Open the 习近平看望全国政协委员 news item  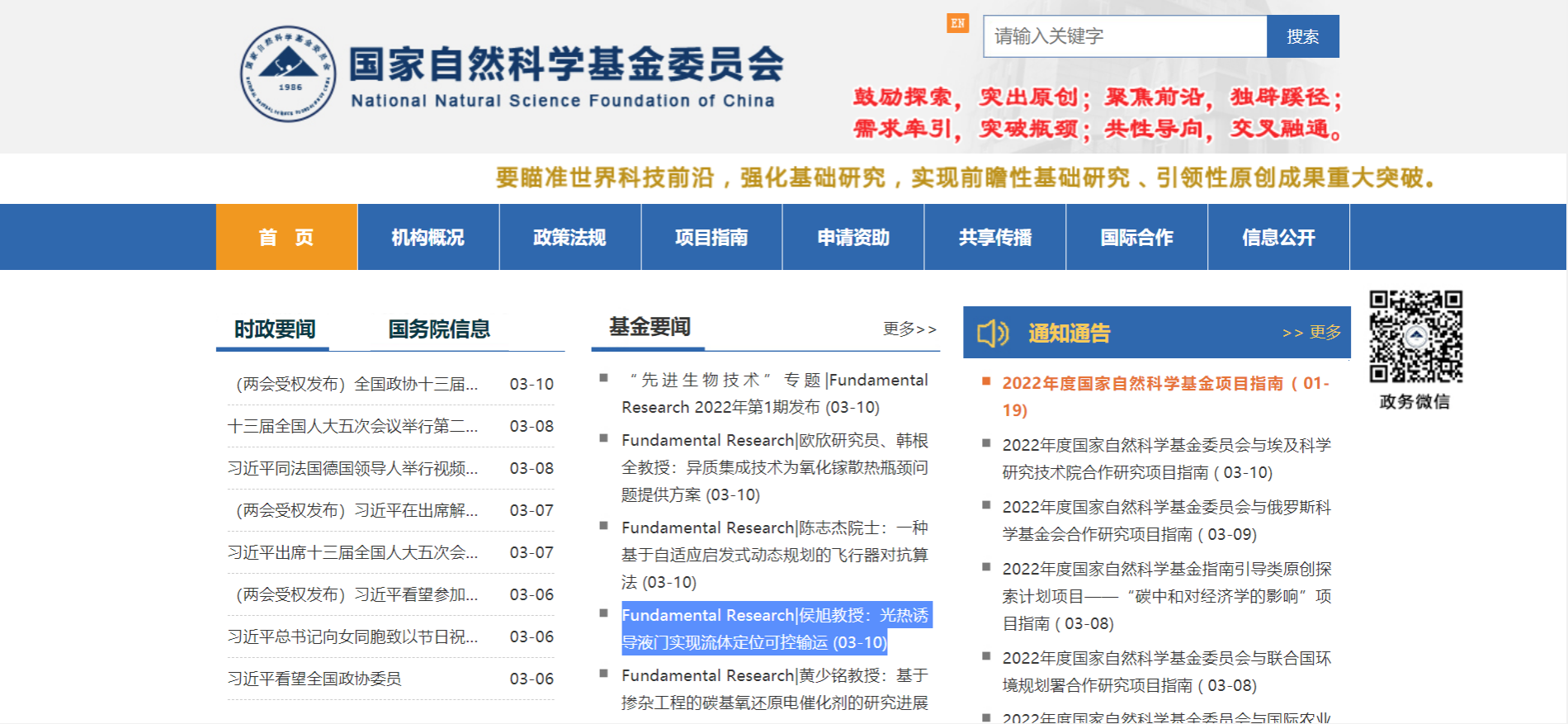pos(314,679)
